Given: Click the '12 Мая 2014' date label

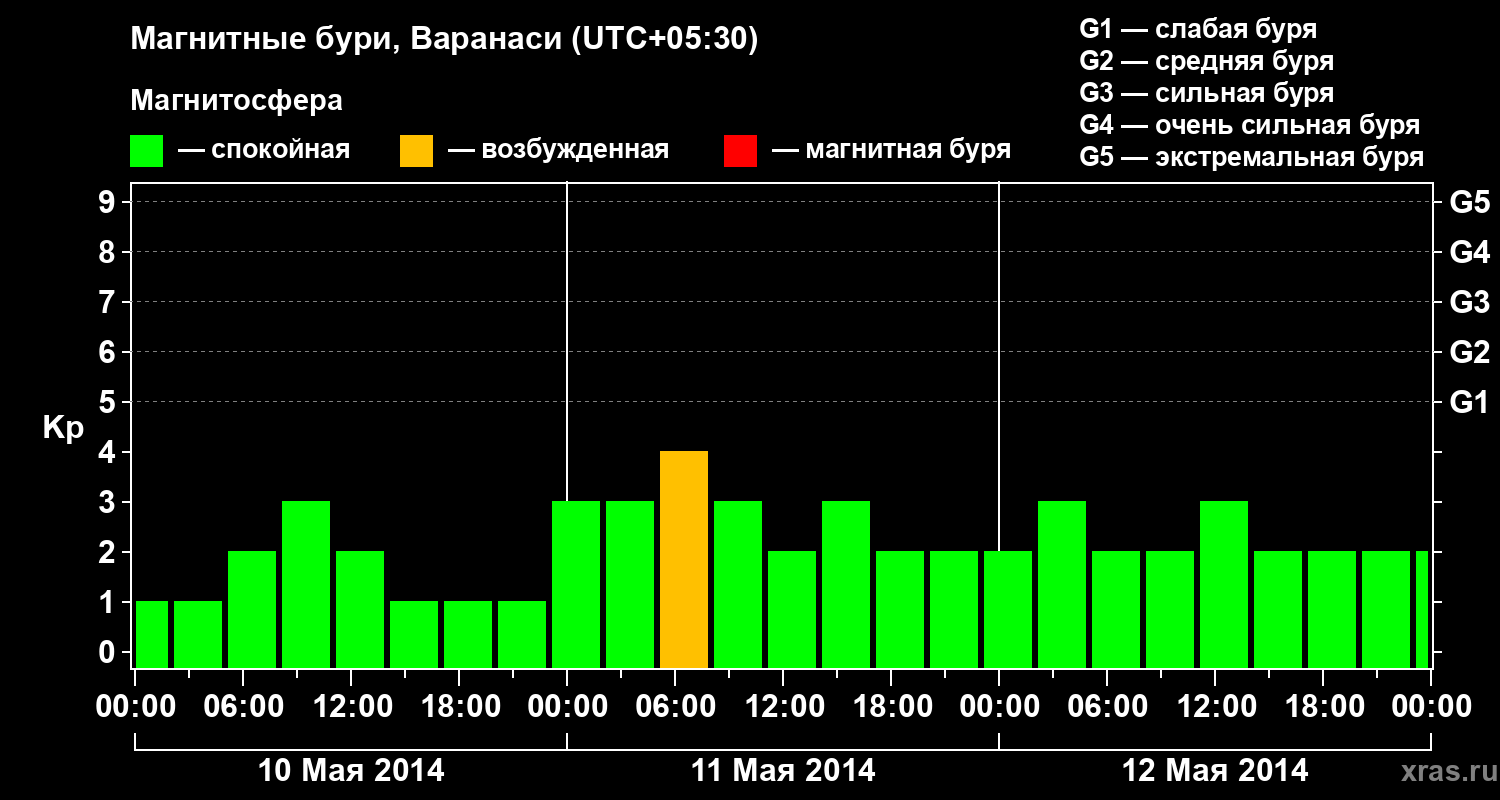Looking at the screenshot, I should tap(1215, 771).
